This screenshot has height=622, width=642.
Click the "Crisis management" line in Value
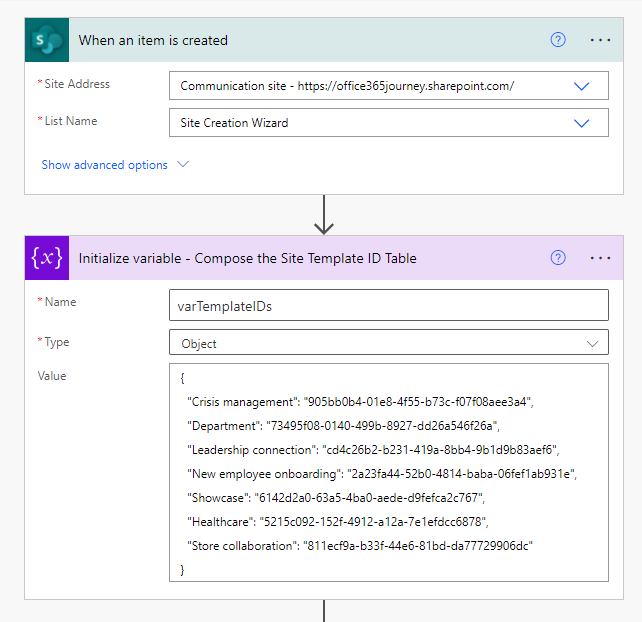click(360, 402)
